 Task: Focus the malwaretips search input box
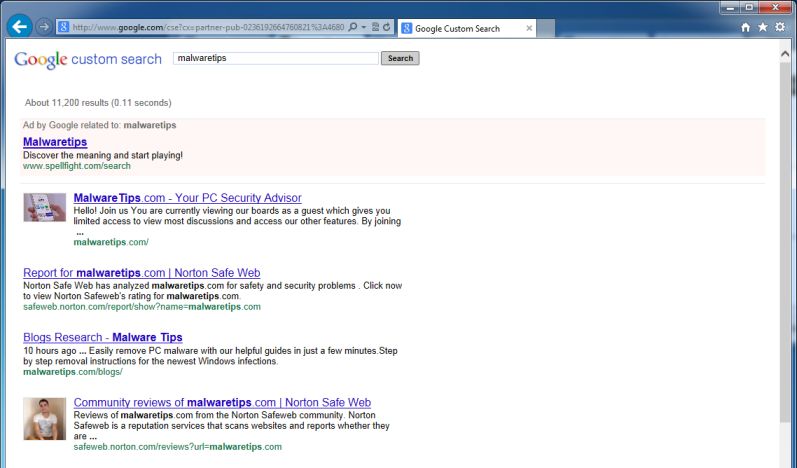pos(276,58)
